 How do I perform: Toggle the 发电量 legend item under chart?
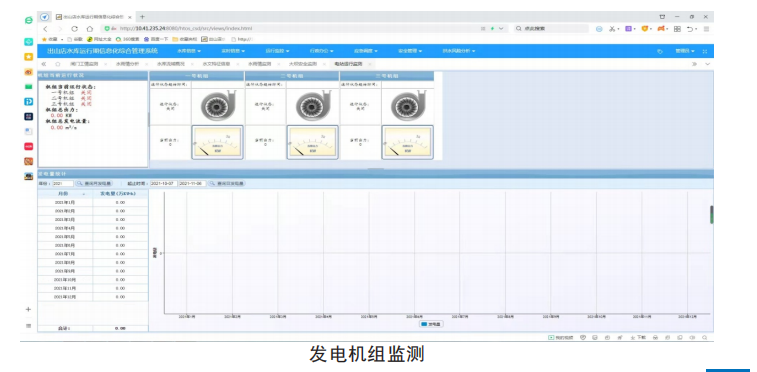click(x=431, y=324)
